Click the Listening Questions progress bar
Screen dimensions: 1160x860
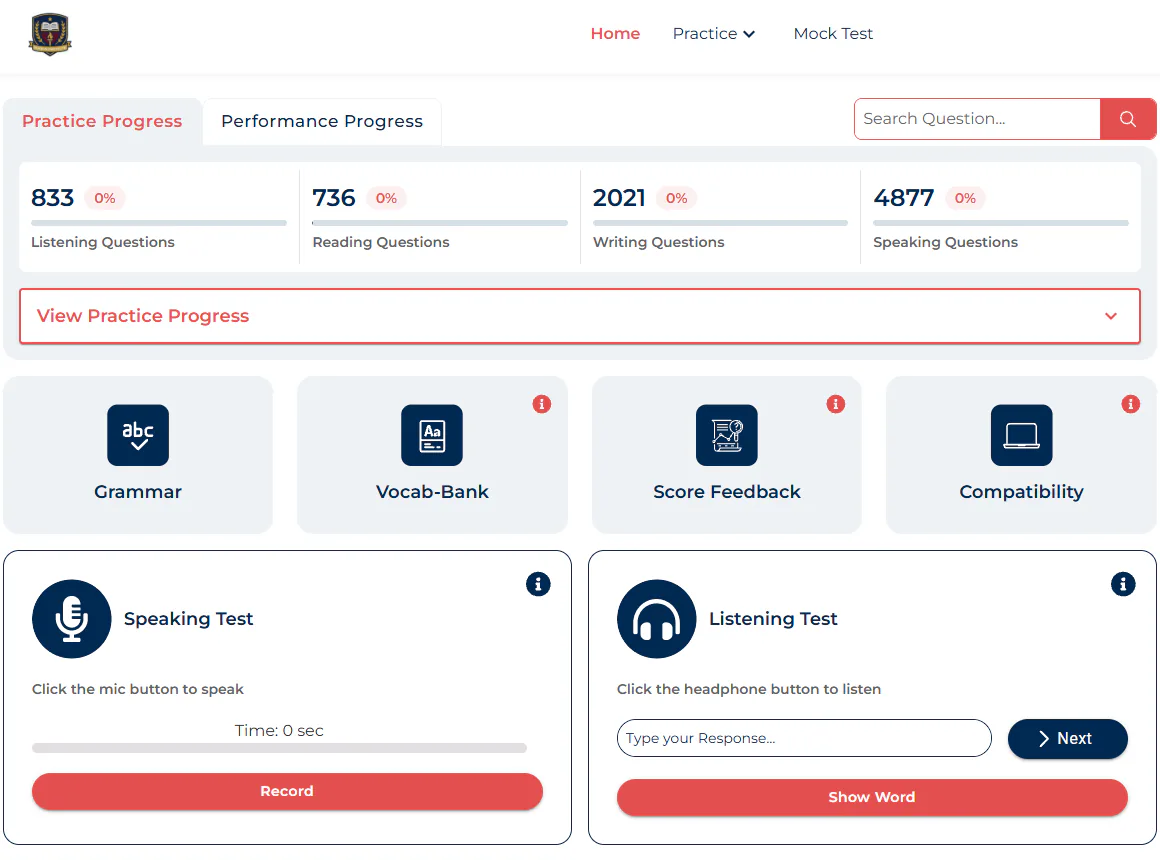point(158,223)
